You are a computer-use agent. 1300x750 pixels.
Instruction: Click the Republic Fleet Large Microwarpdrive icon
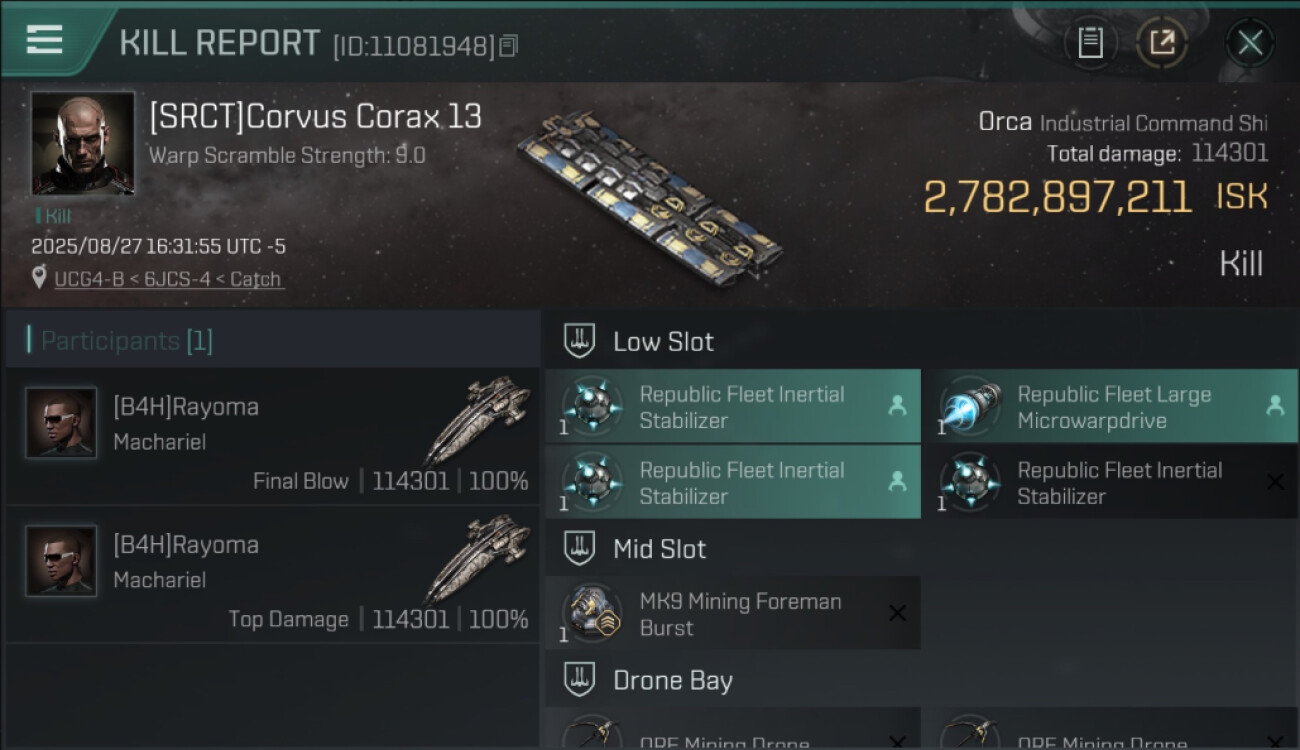point(970,407)
